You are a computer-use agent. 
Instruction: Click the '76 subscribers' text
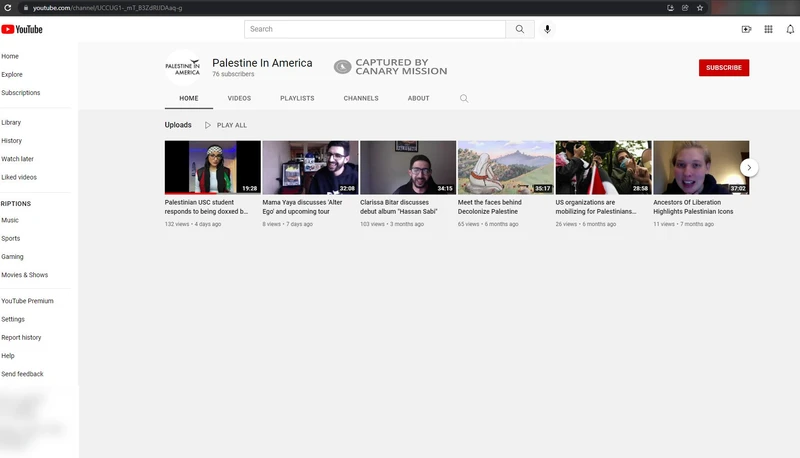(x=233, y=74)
